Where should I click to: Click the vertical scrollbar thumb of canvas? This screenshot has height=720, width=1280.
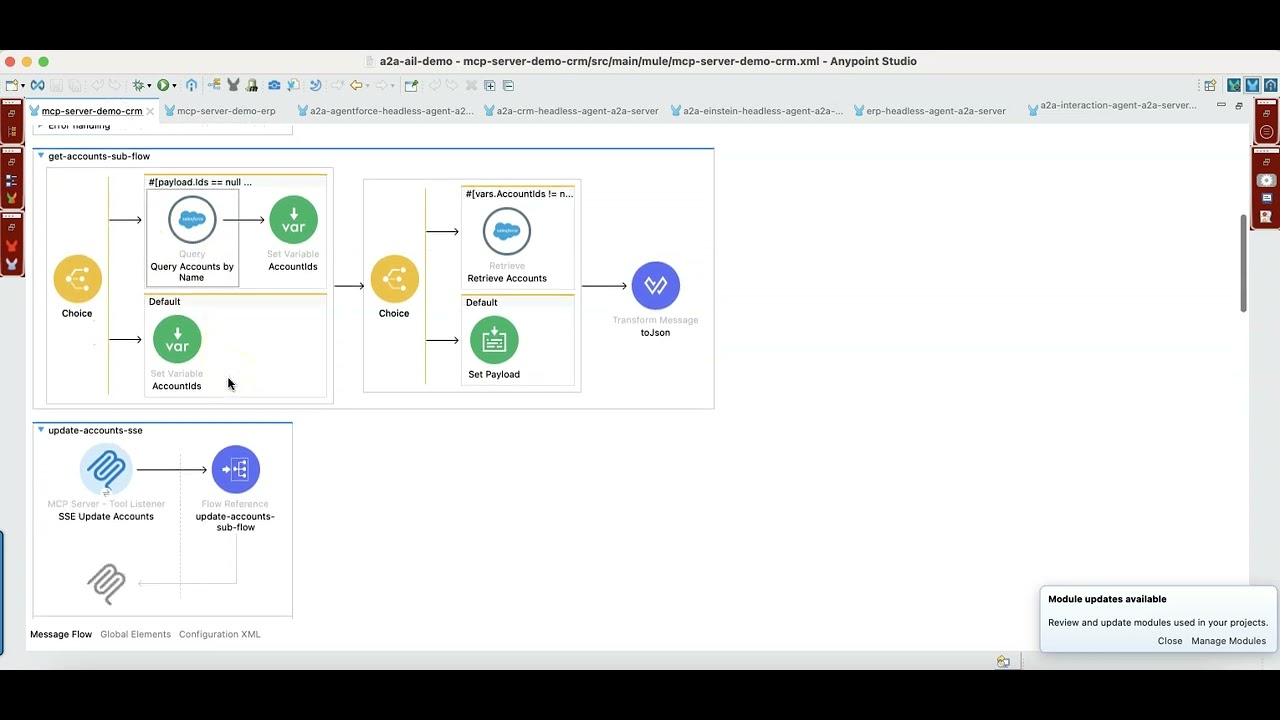tap(1244, 263)
